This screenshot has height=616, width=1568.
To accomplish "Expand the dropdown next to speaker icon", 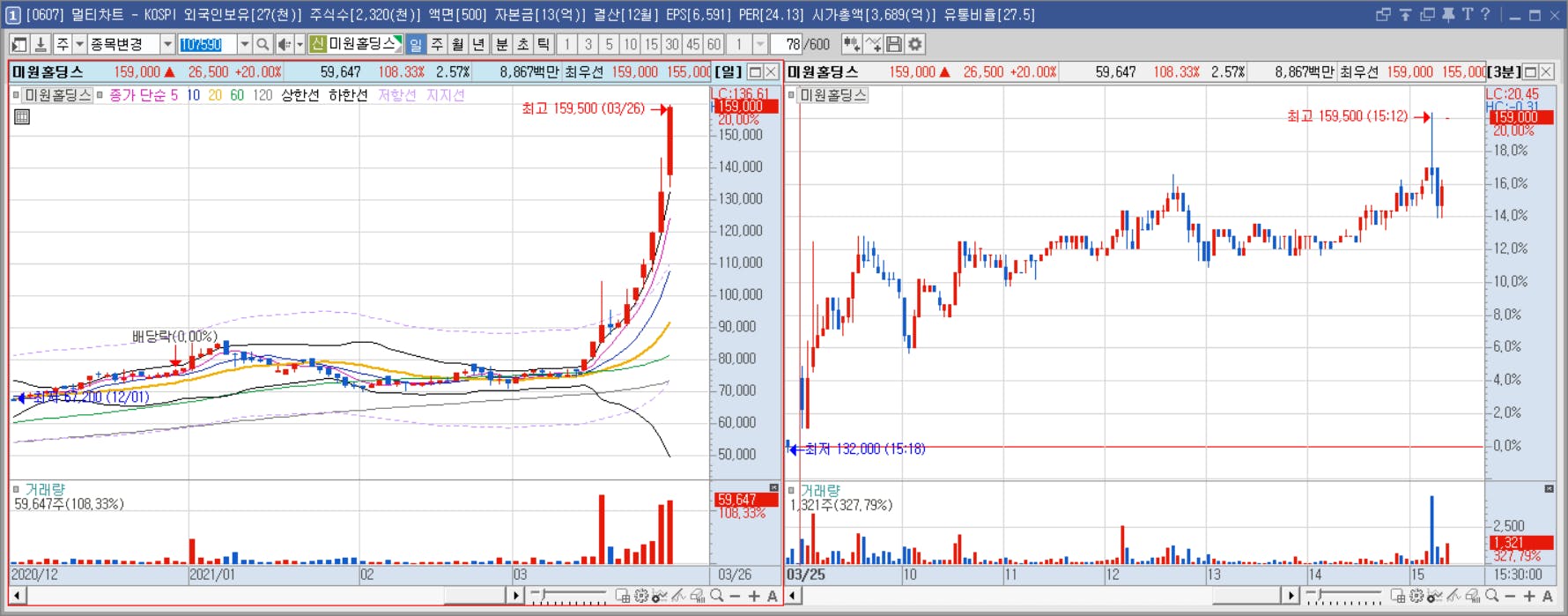I will [x=300, y=44].
